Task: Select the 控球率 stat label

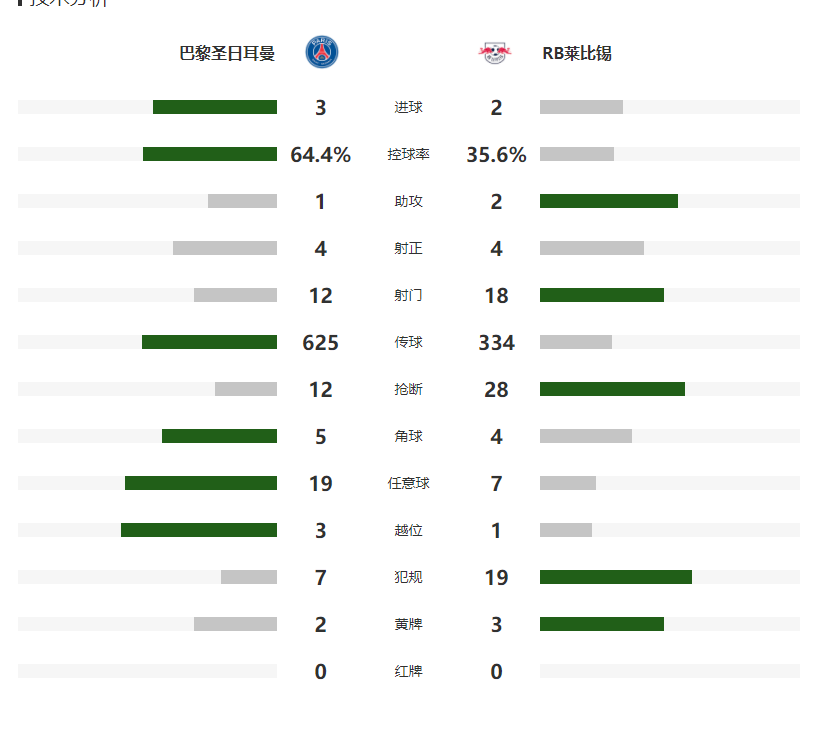Action: pyautogui.click(x=408, y=155)
